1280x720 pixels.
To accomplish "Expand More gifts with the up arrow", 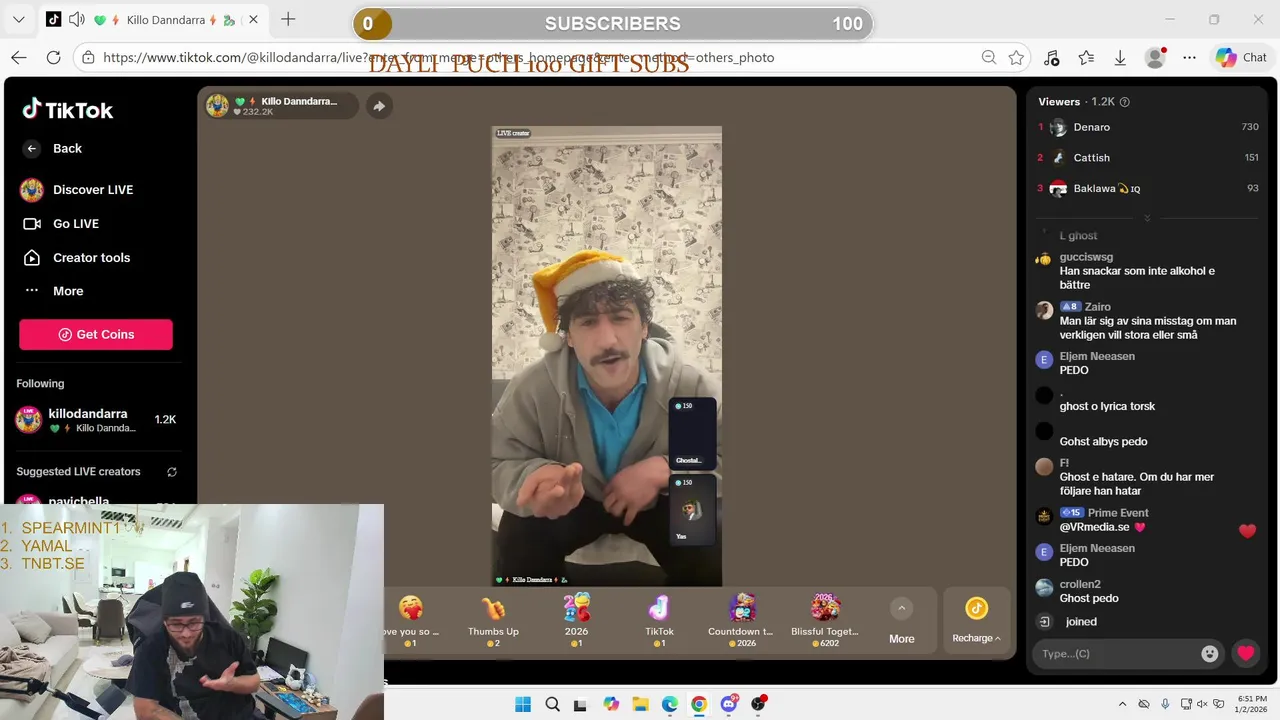I will point(901,608).
